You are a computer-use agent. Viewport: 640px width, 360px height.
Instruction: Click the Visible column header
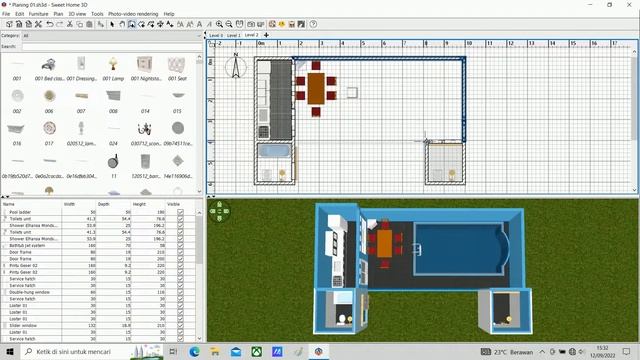coord(179,204)
